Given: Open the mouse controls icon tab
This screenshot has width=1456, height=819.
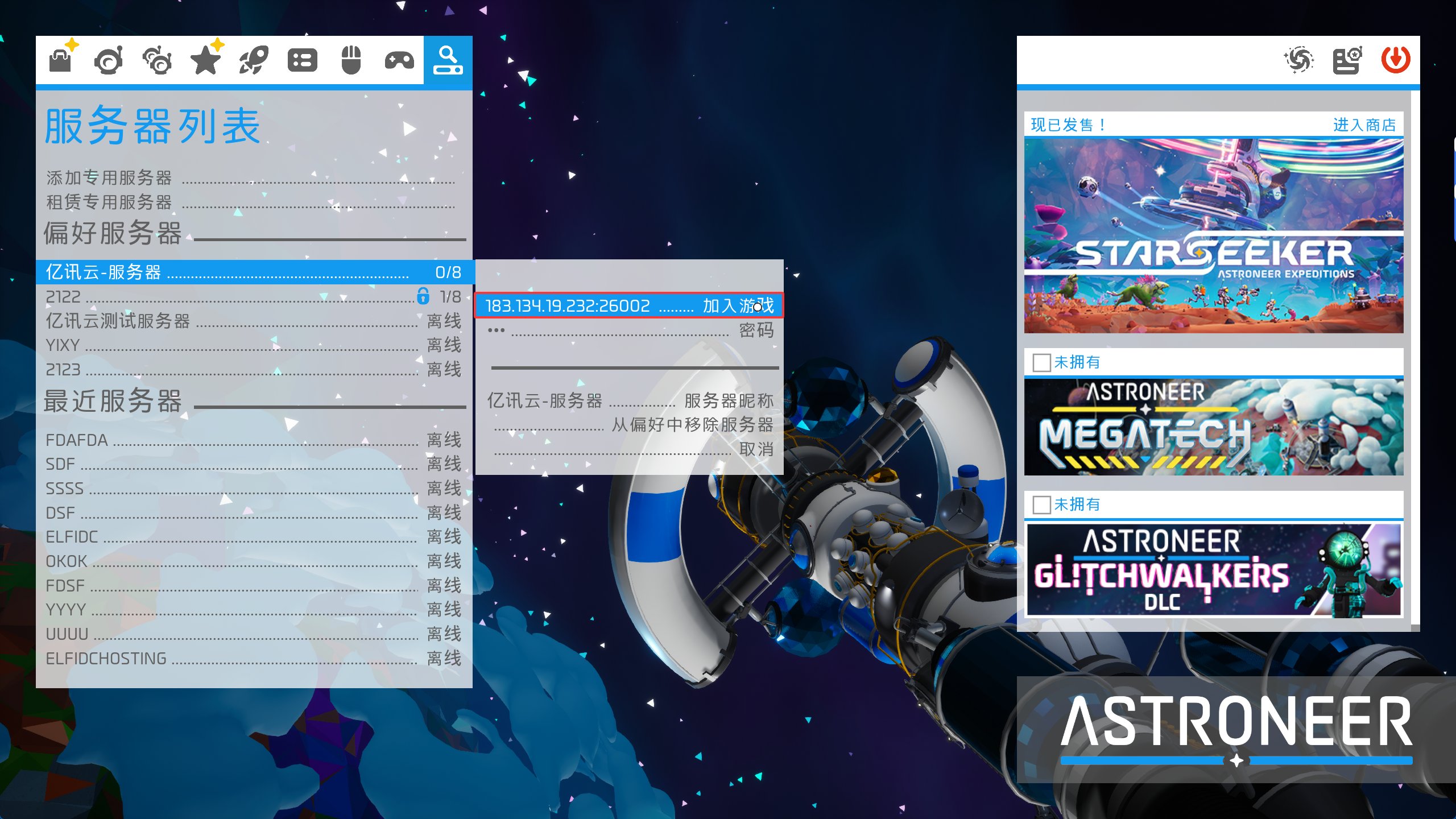Looking at the screenshot, I should 351,60.
